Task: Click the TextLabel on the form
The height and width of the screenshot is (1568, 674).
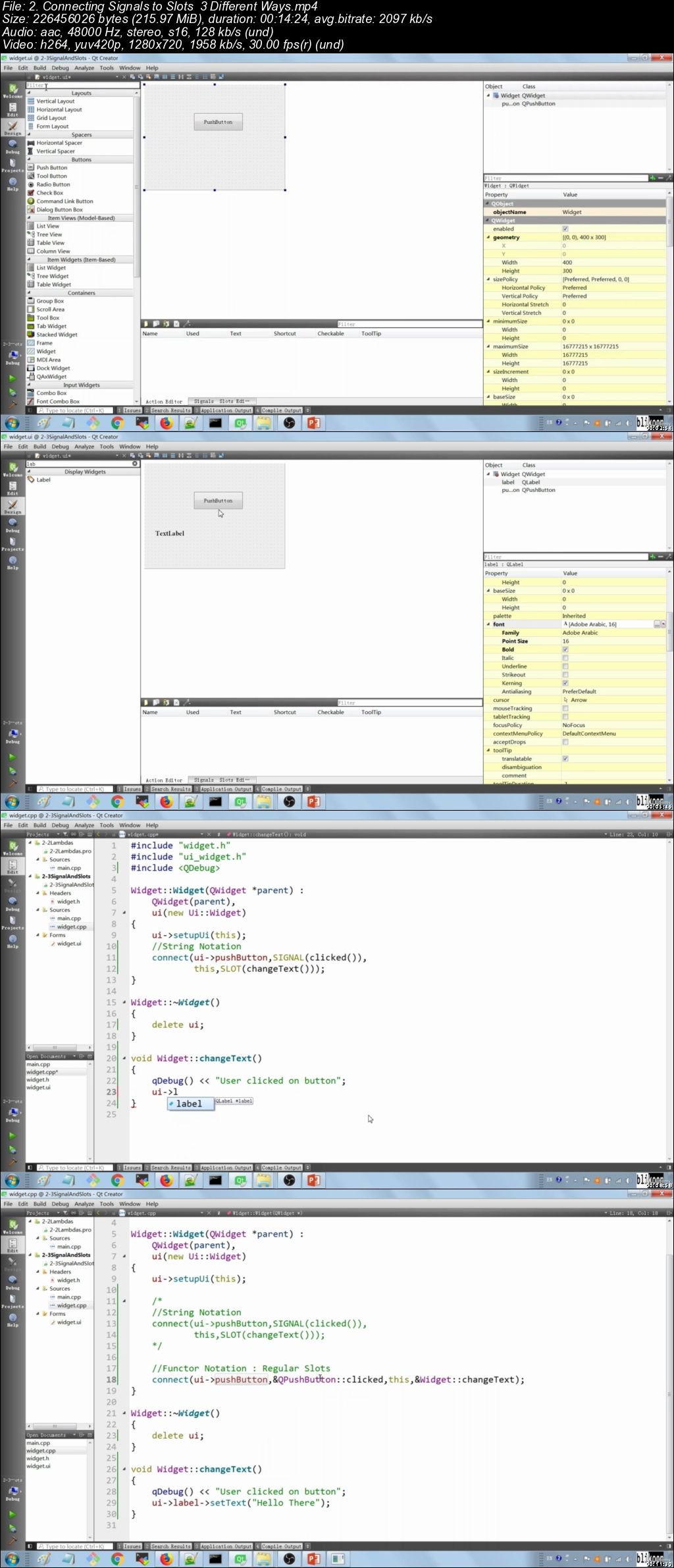Action: (x=170, y=533)
